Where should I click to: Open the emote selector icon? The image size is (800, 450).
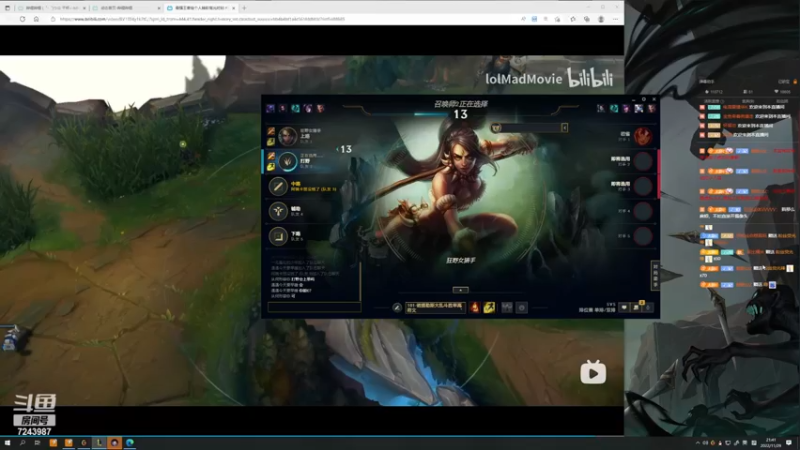click(x=521, y=307)
